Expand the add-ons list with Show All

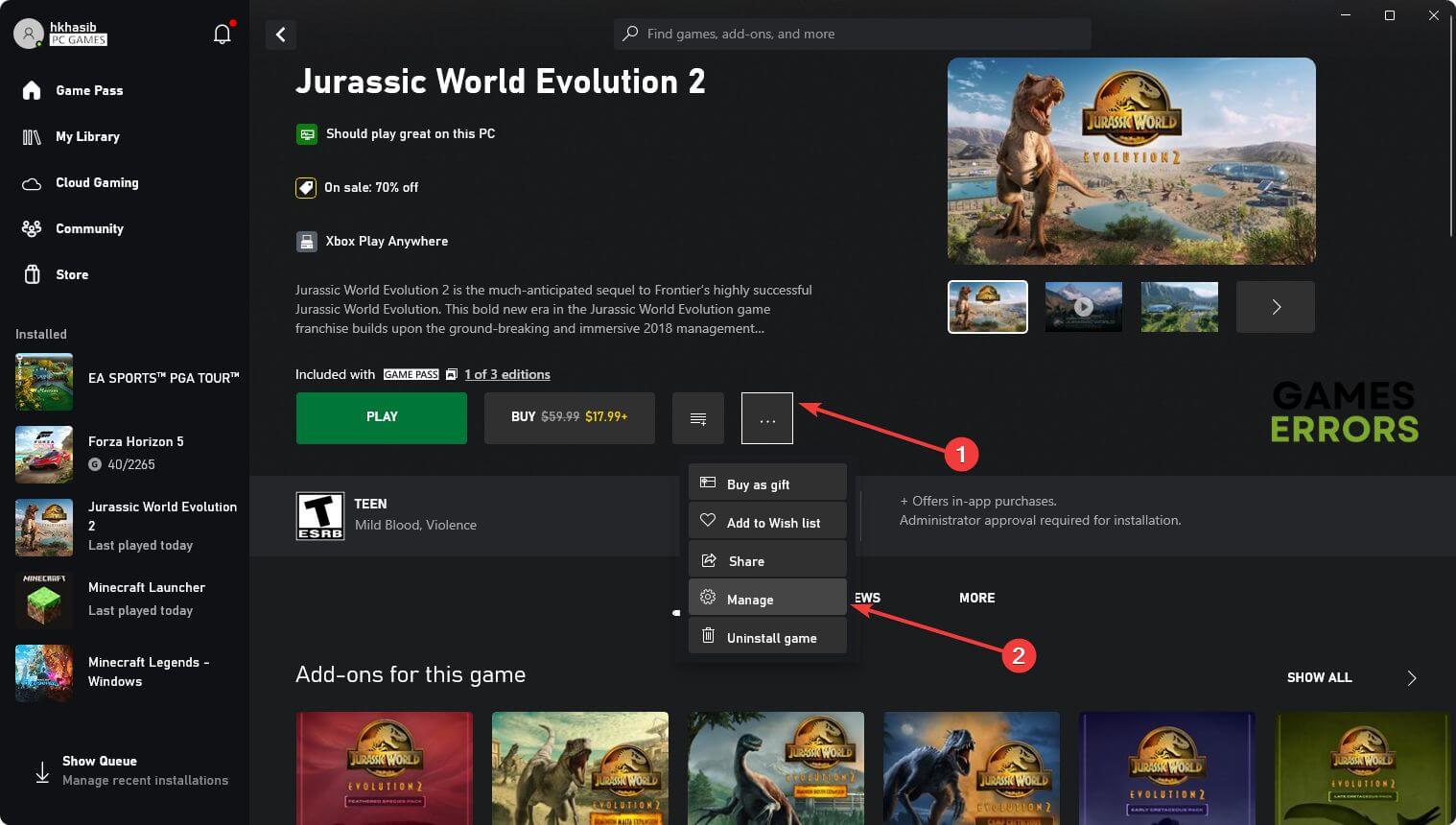coord(1319,677)
